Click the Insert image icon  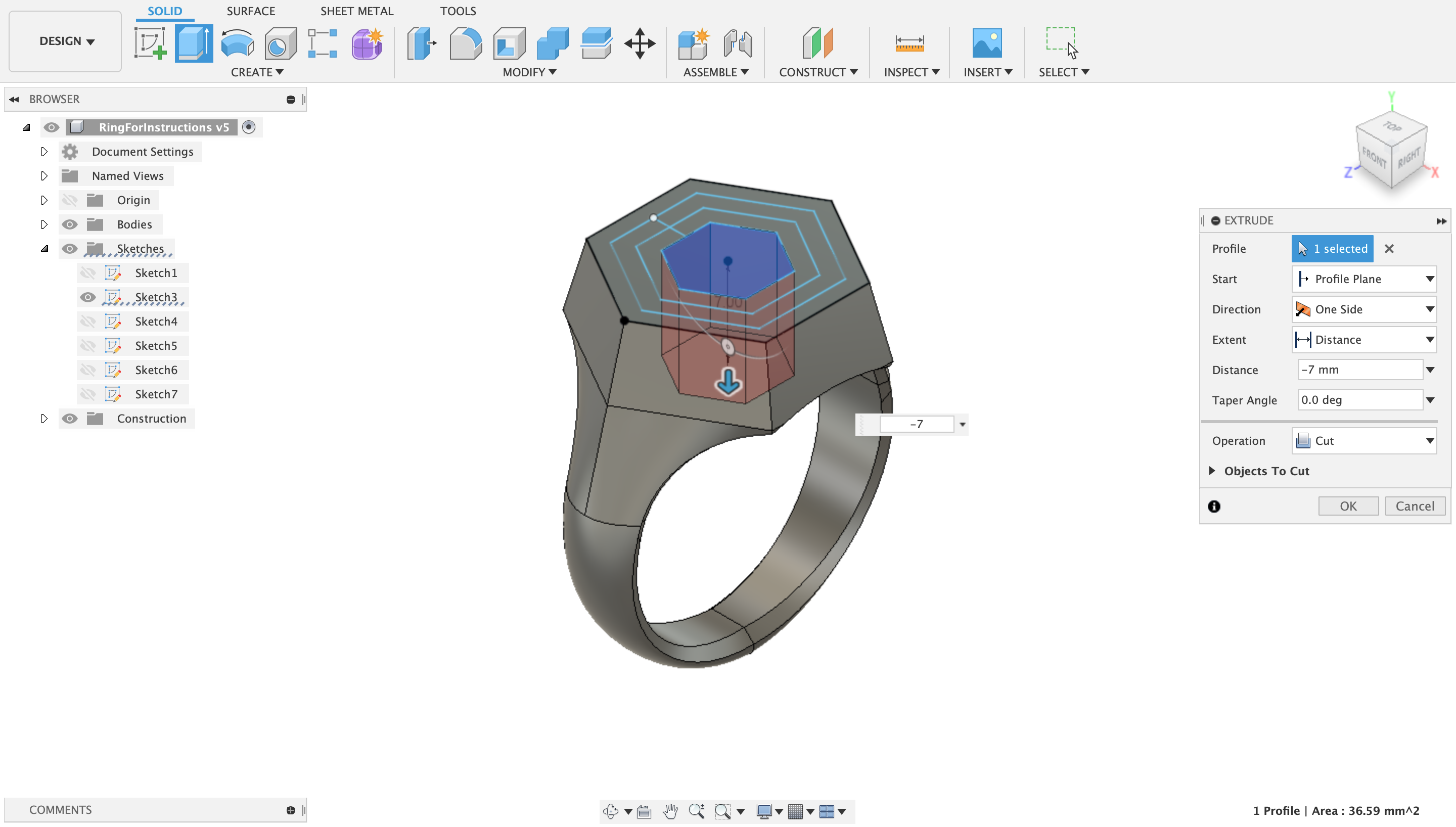coord(986,43)
